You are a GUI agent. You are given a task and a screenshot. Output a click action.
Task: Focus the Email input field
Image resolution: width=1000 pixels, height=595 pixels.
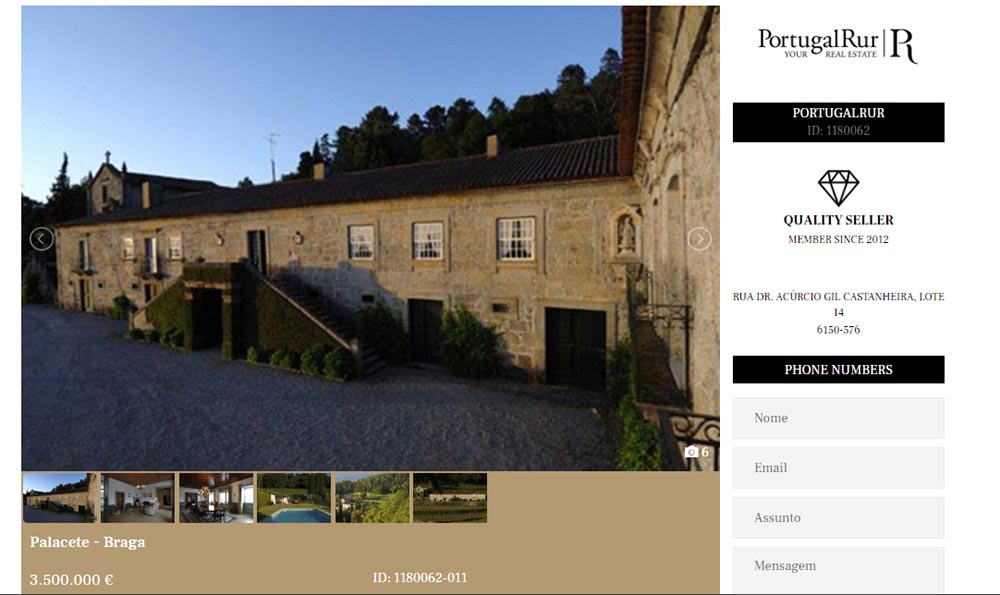pyautogui.click(x=838, y=467)
